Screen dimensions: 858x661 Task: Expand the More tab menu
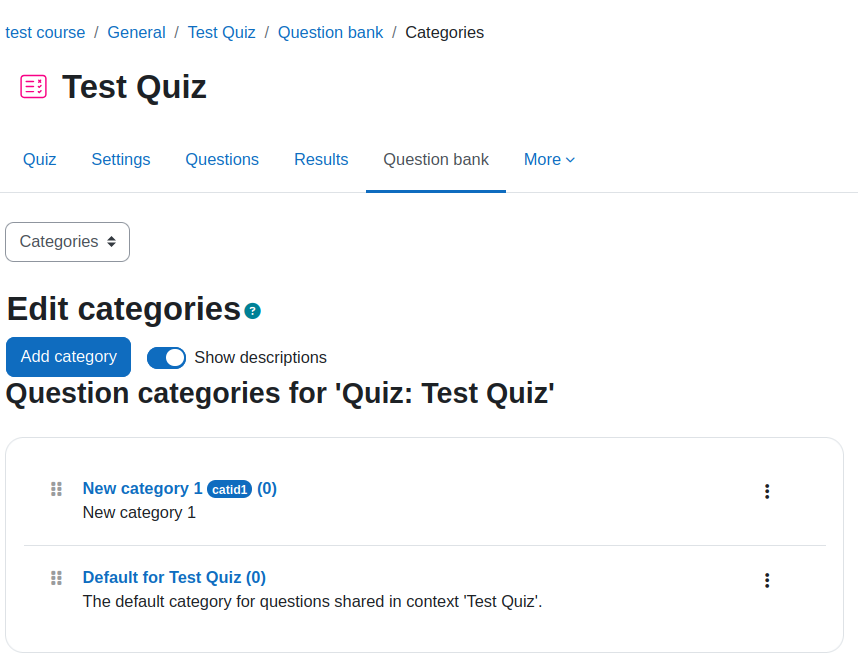549,160
